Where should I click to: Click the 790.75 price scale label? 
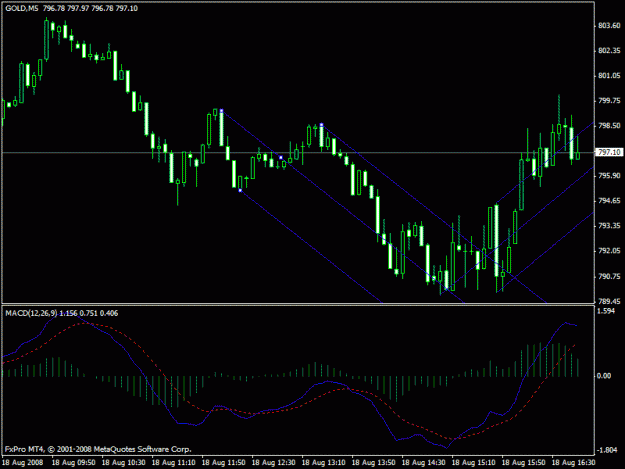click(x=609, y=277)
